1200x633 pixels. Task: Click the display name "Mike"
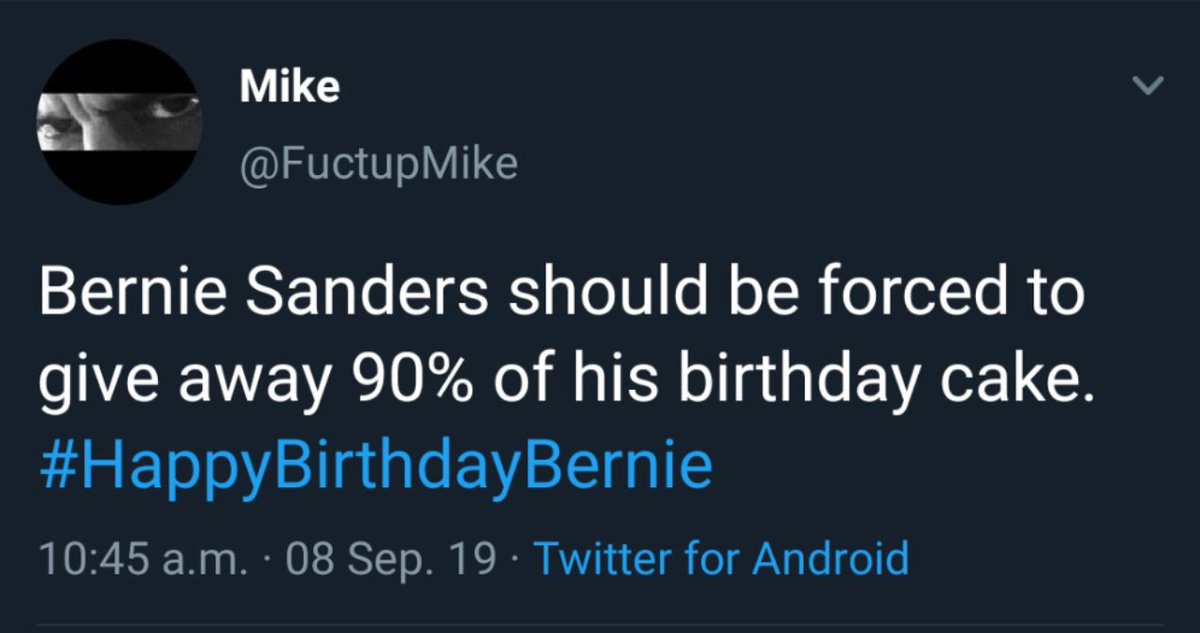290,88
